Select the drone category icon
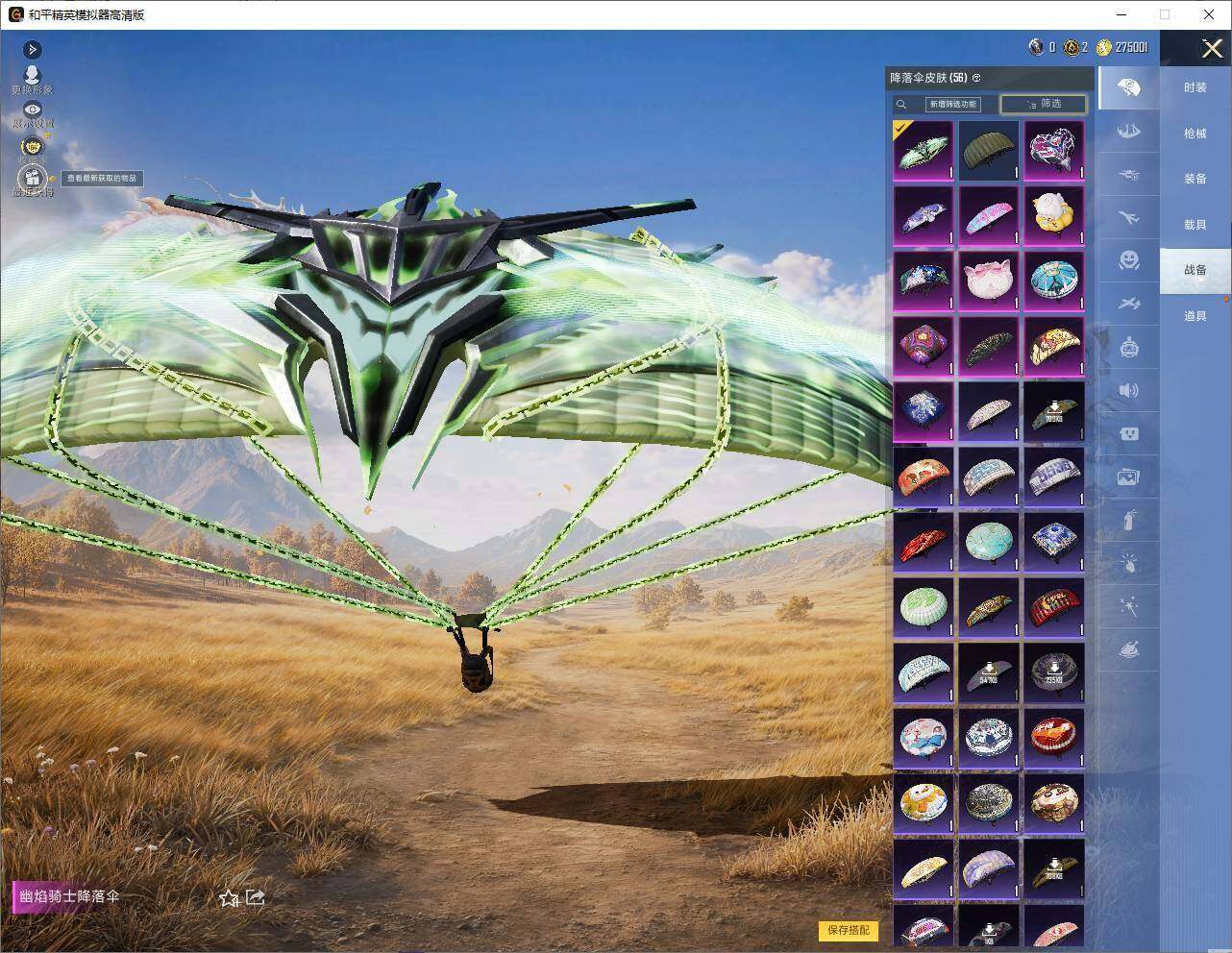The image size is (1232, 953). click(x=1129, y=175)
